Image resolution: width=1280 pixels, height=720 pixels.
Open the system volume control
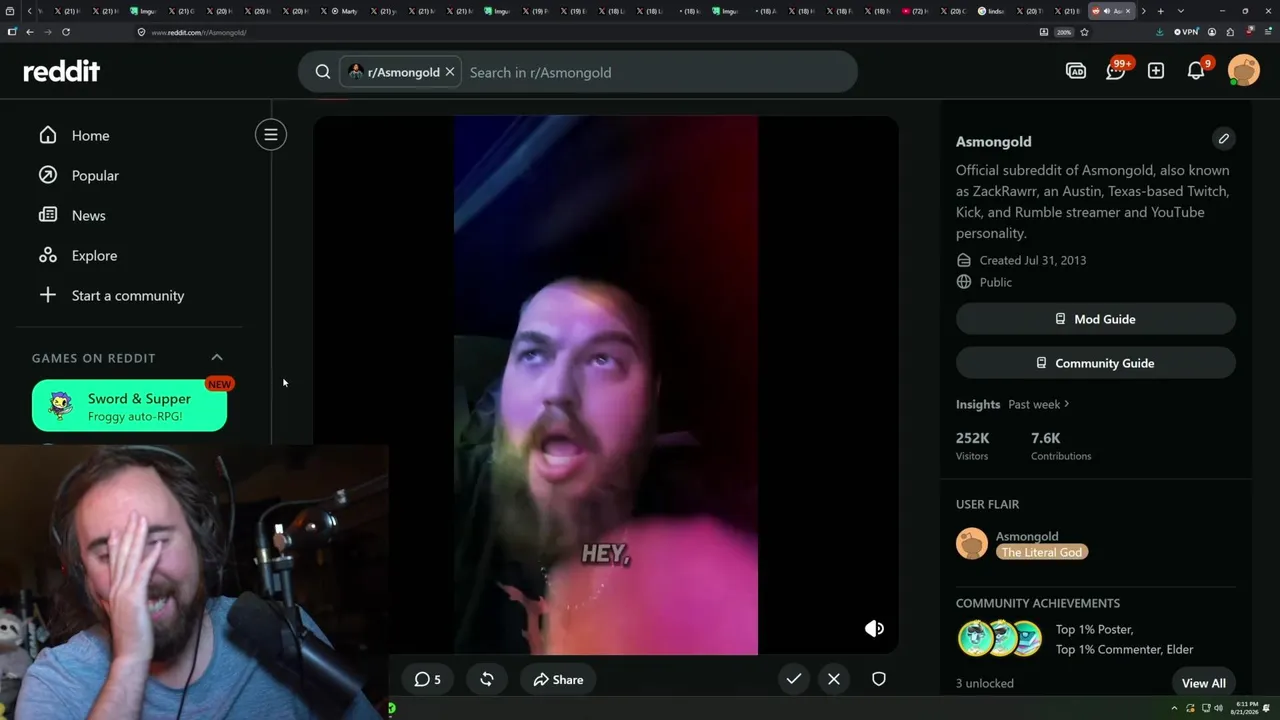pyautogui.click(x=1217, y=708)
